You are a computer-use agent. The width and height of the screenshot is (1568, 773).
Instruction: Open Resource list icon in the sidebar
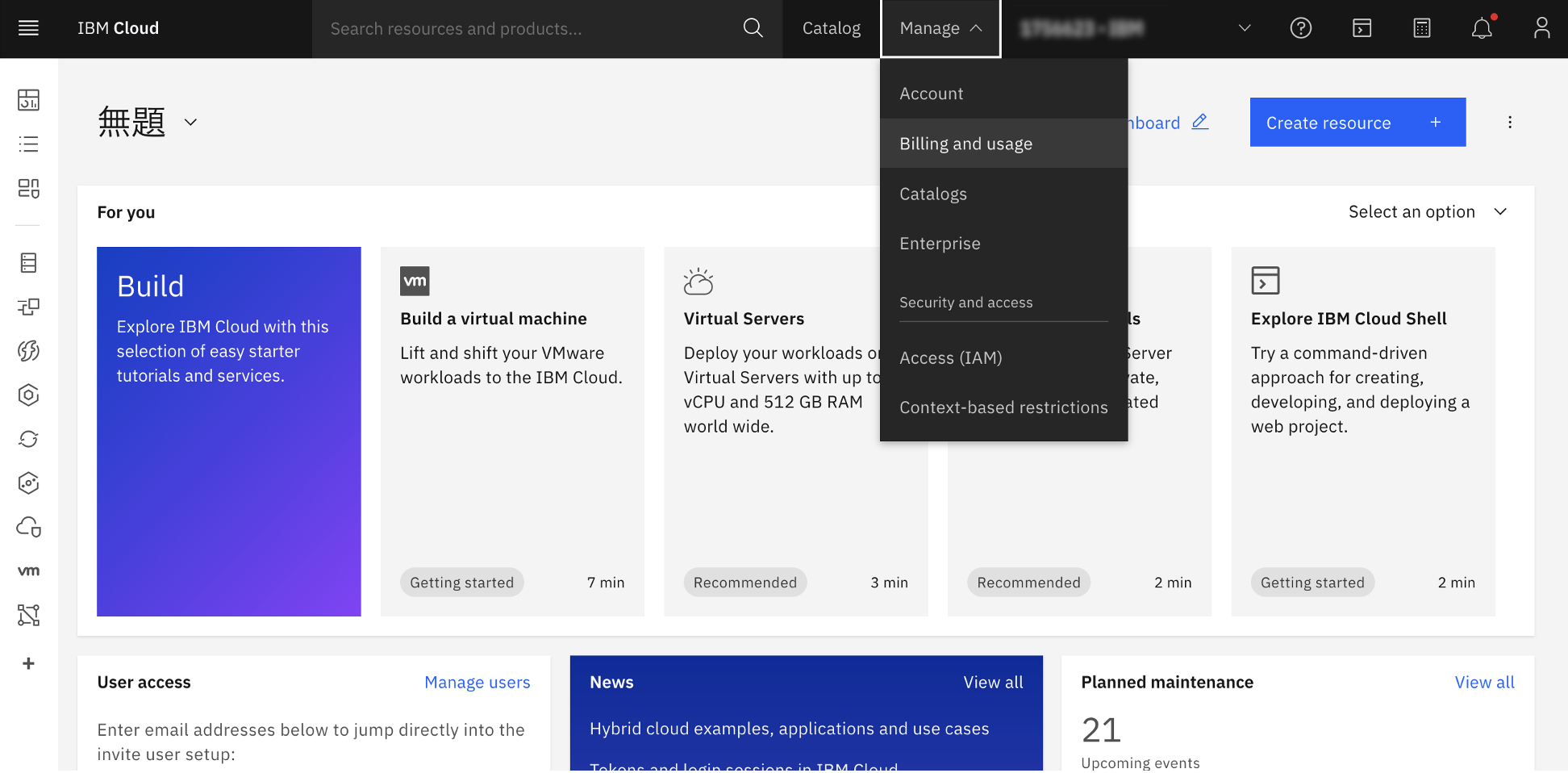(x=28, y=144)
